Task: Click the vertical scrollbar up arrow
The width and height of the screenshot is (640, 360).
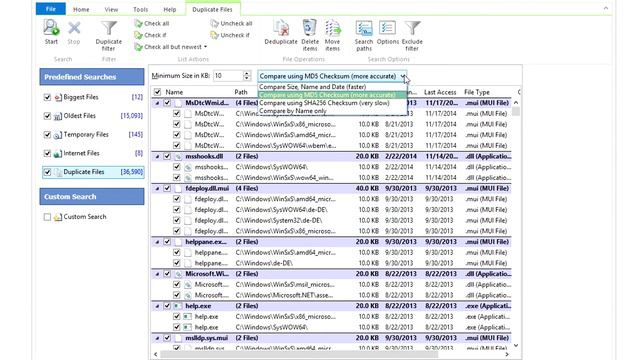Action: point(516,103)
